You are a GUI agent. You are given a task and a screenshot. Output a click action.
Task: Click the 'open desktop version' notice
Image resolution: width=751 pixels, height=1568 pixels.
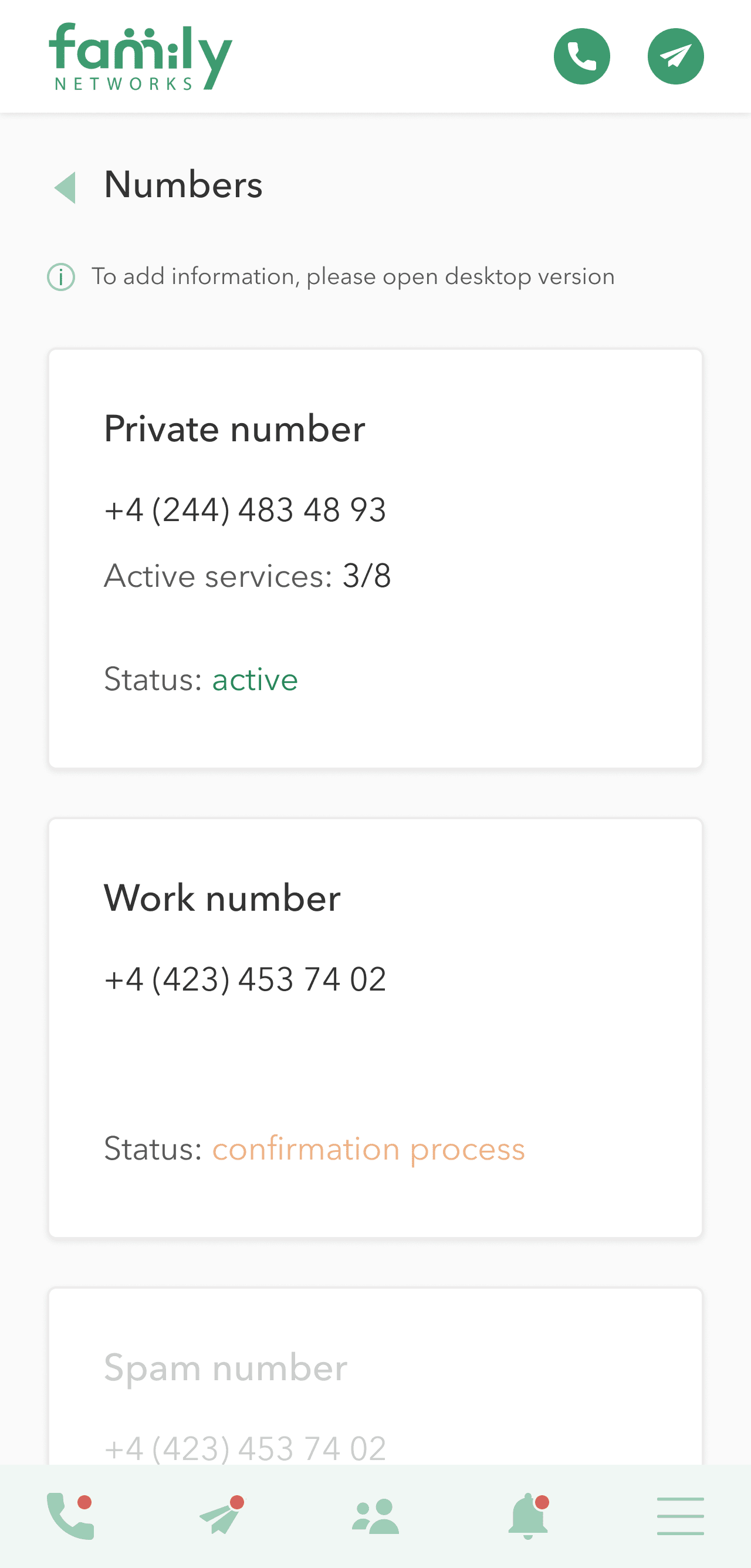[353, 277]
